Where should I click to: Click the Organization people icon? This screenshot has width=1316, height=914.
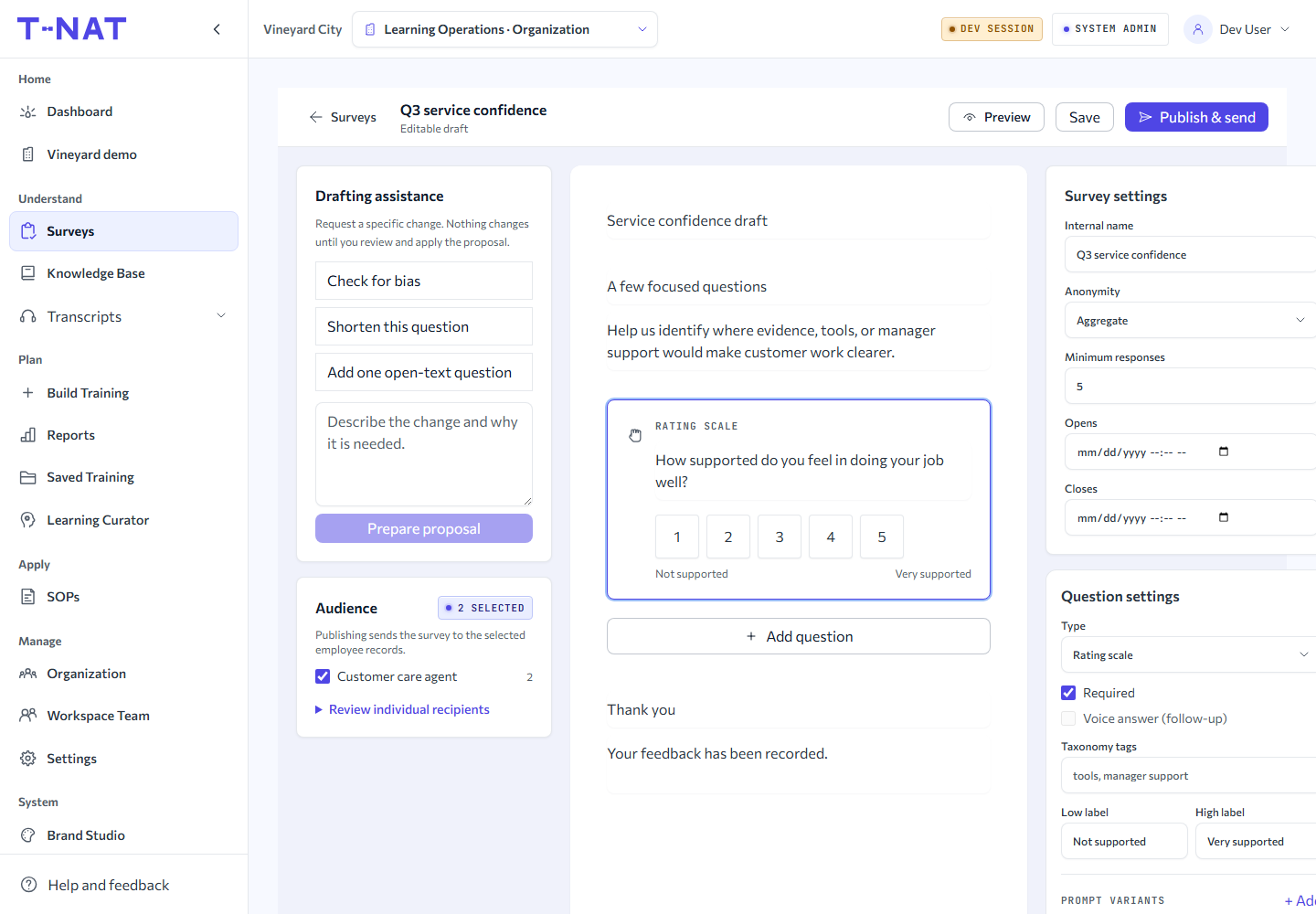point(28,674)
